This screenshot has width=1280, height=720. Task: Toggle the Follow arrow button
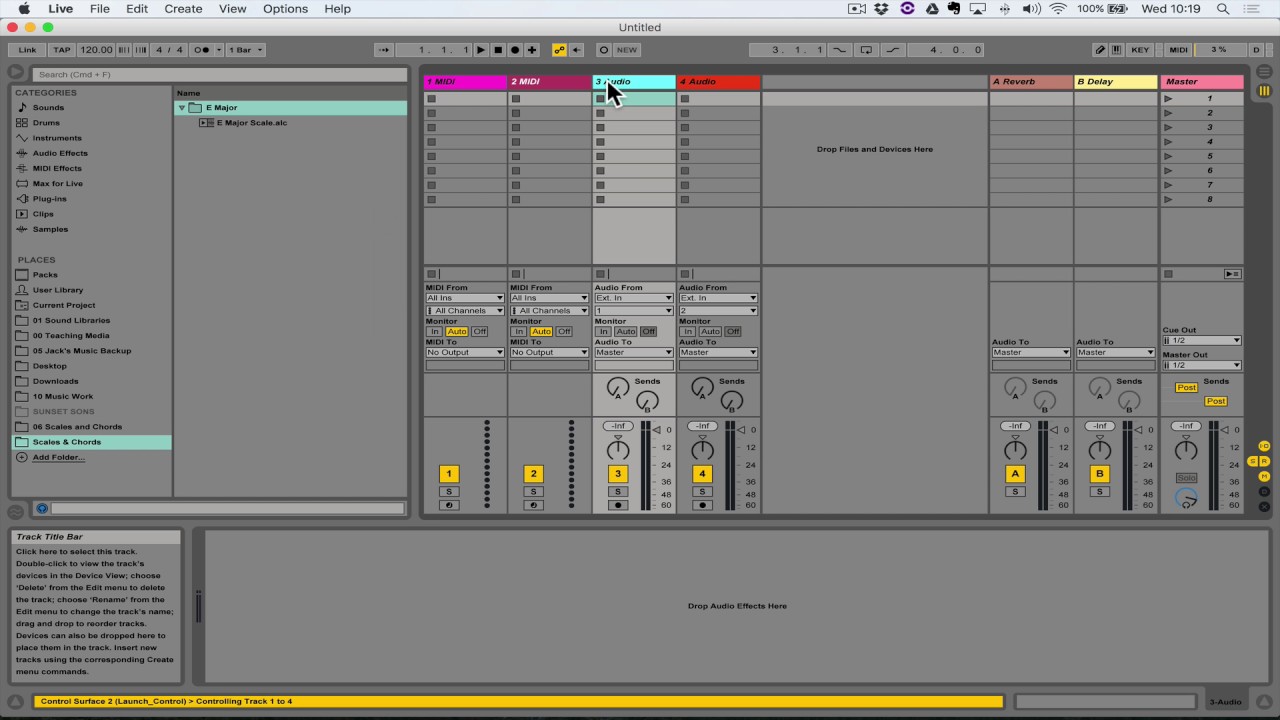[384, 50]
